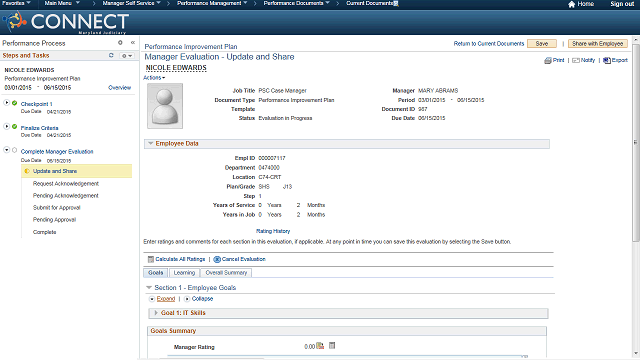Open the Actions dropdown

154,78
